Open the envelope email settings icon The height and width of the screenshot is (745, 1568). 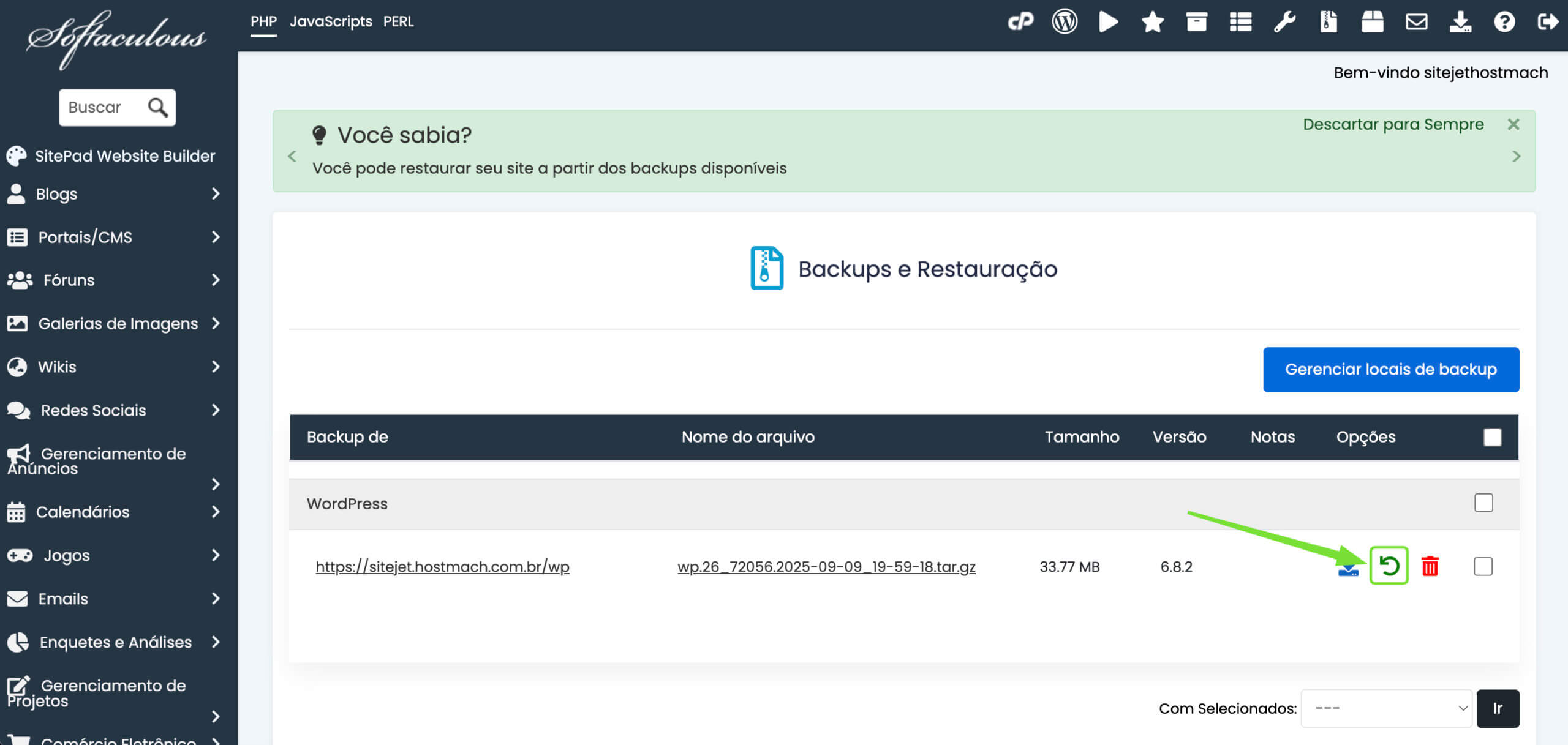(1417, 22)
